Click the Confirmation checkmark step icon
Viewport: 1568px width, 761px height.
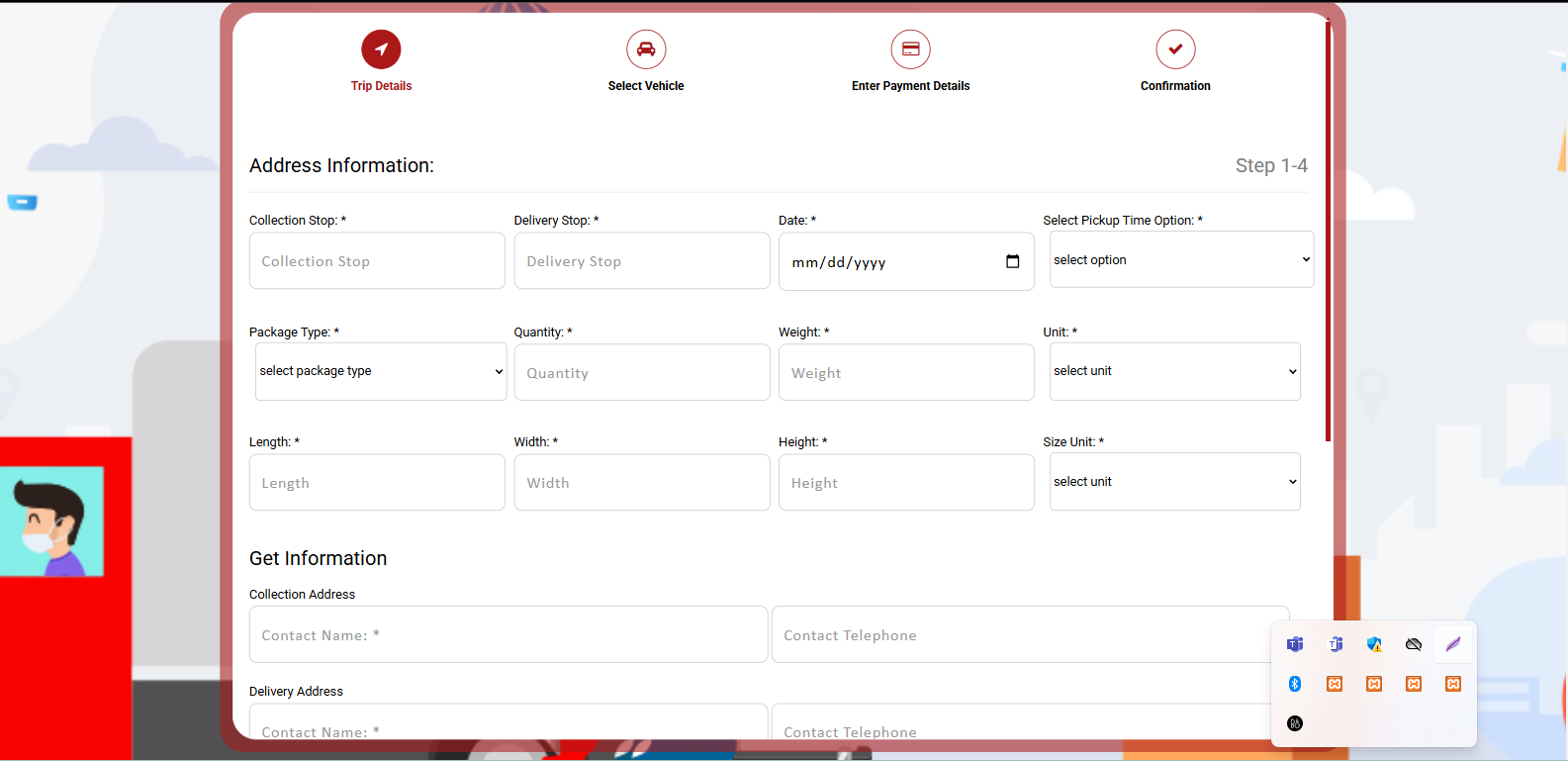(x=1175, y=49)
